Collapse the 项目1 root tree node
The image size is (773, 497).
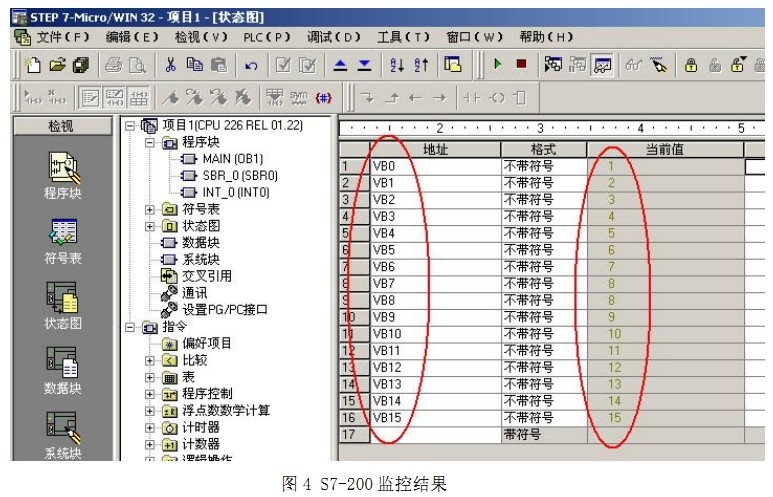pos(130,126)
